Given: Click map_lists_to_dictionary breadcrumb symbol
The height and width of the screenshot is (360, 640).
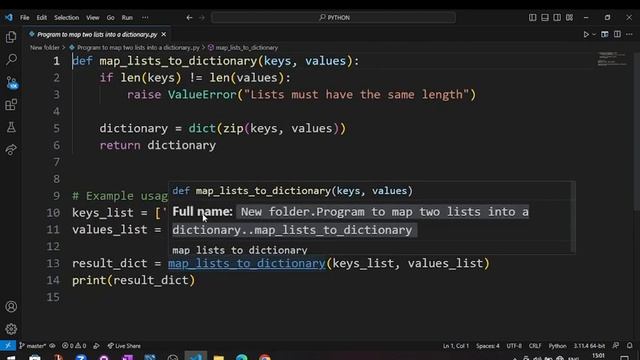Looking at the screenshot, I should (247, 48).
